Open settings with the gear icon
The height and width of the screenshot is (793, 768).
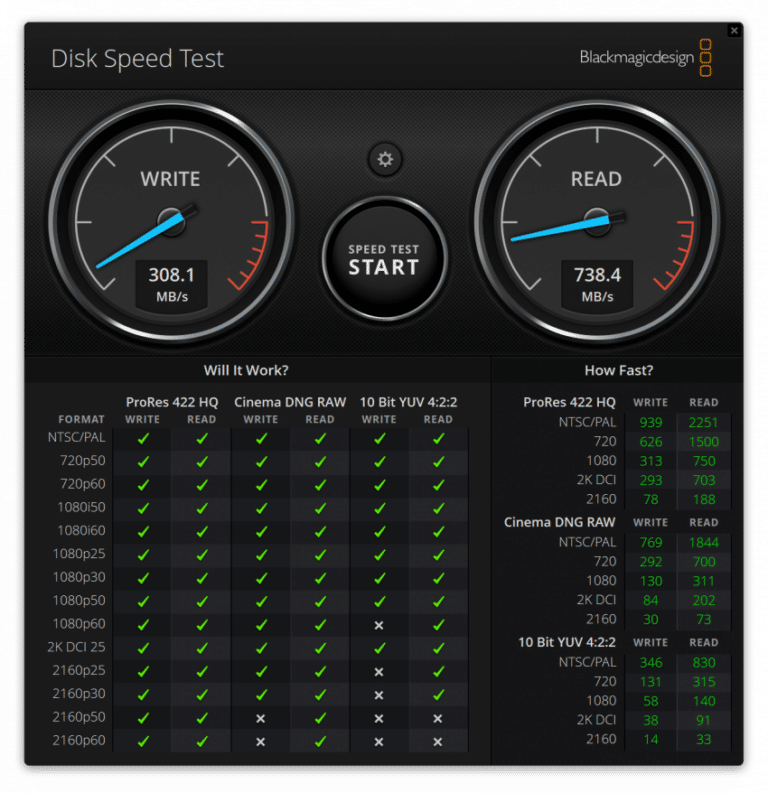tap(385, 159)
